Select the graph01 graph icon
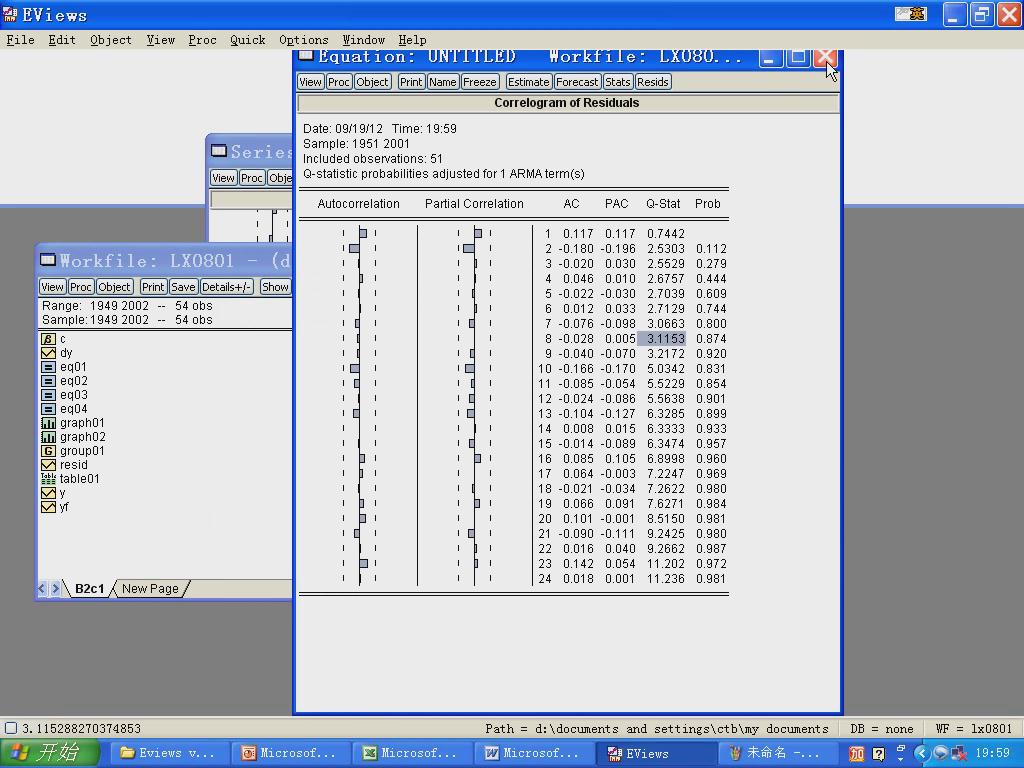The height and width of the screenshot is (768, 1024). (x=48, y=423)
